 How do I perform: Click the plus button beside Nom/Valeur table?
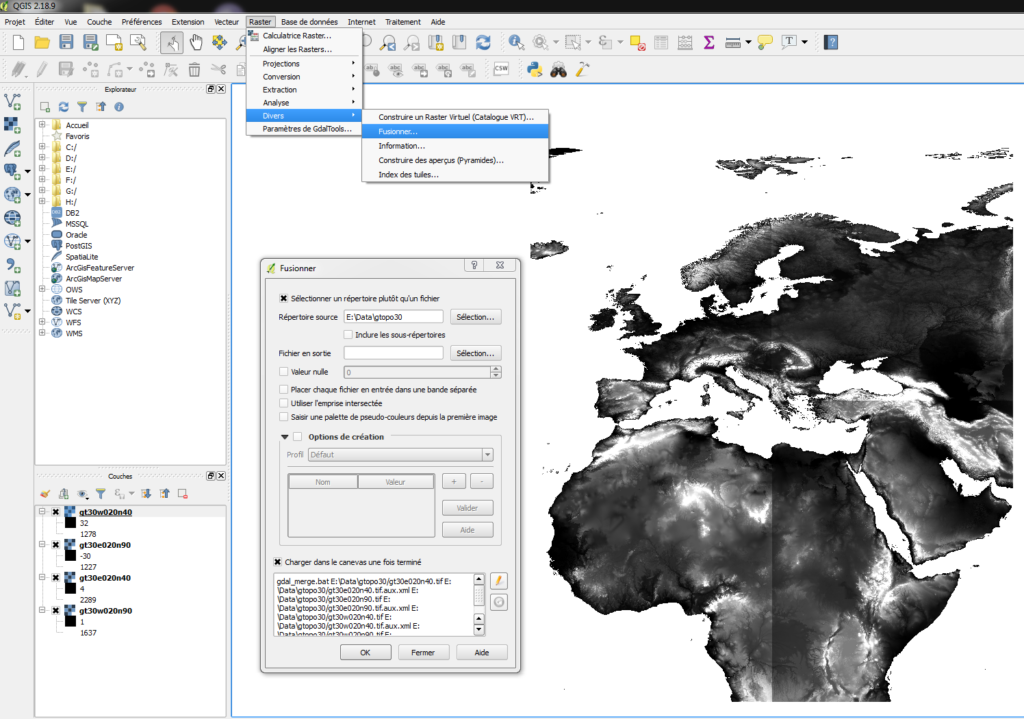click(x=454, y=481)
